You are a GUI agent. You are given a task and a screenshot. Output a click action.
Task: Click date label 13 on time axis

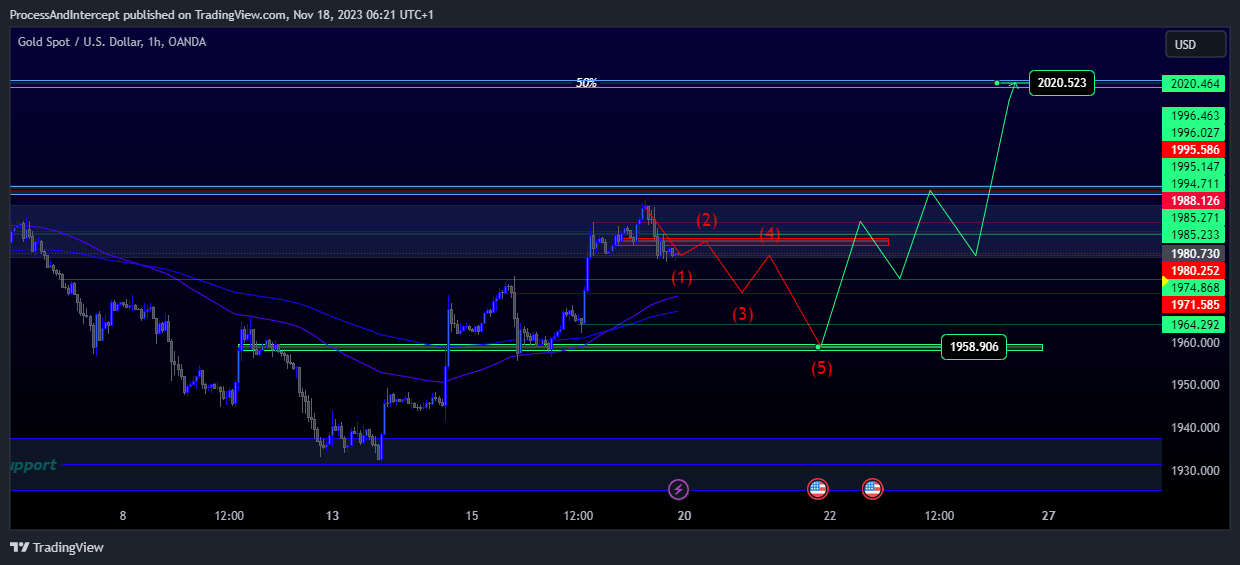333,516
